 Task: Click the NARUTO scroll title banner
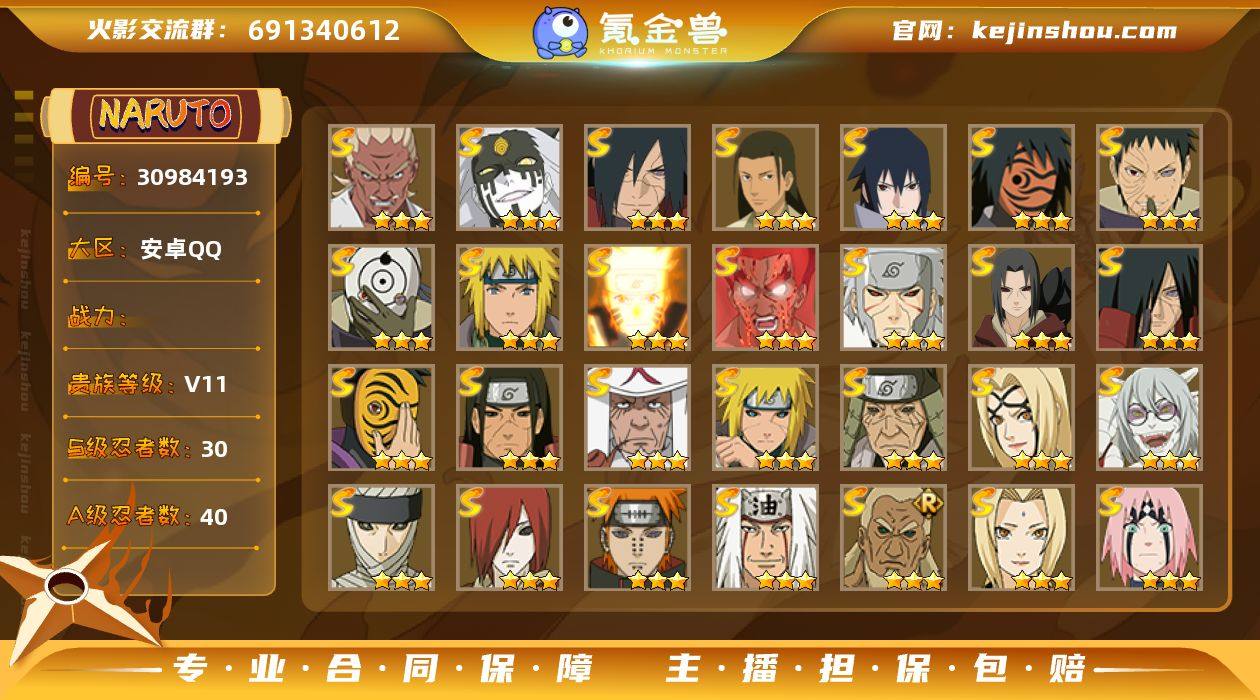(166, 115)
